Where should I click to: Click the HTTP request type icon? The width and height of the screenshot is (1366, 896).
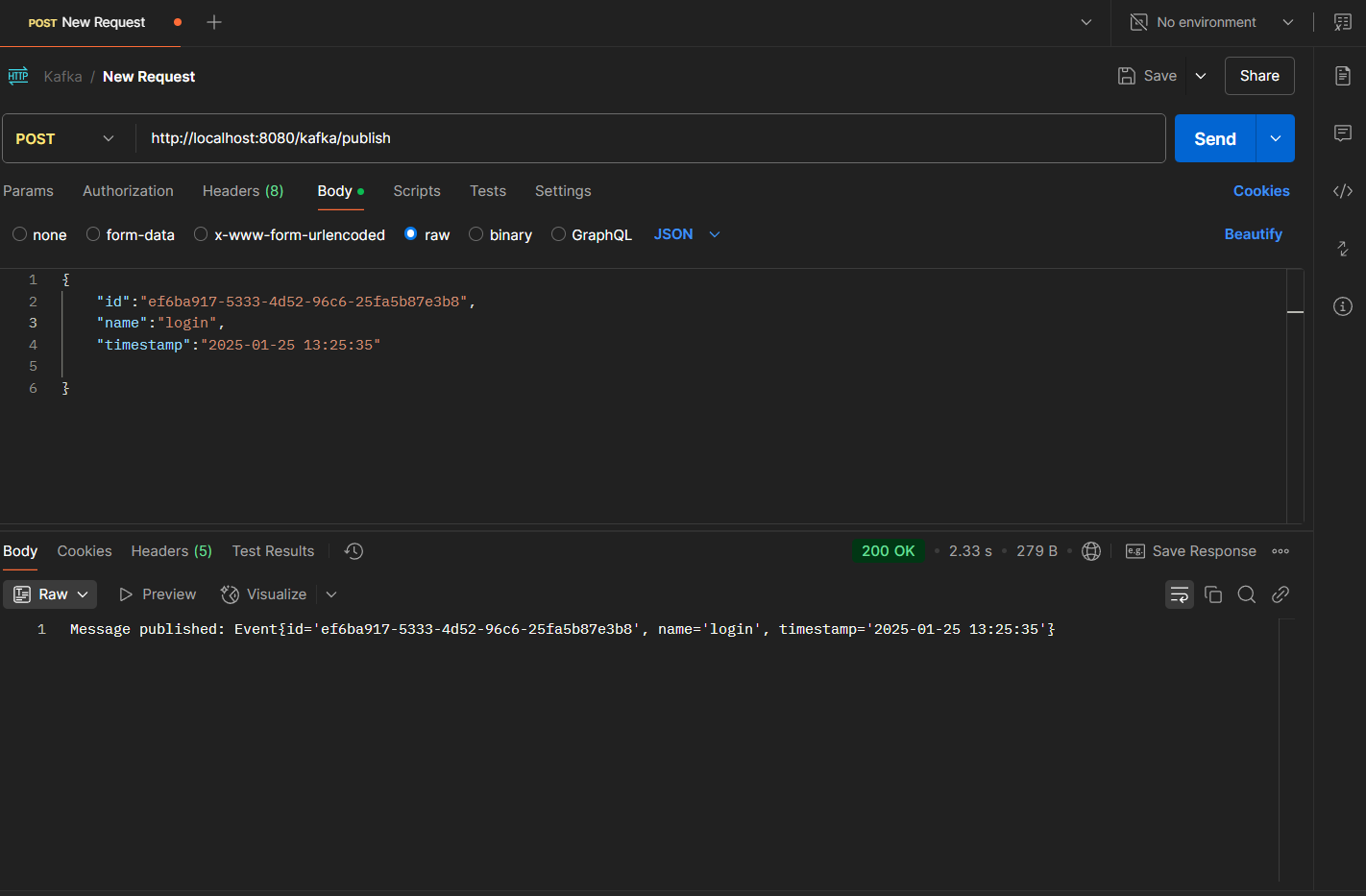click(18, 76)
